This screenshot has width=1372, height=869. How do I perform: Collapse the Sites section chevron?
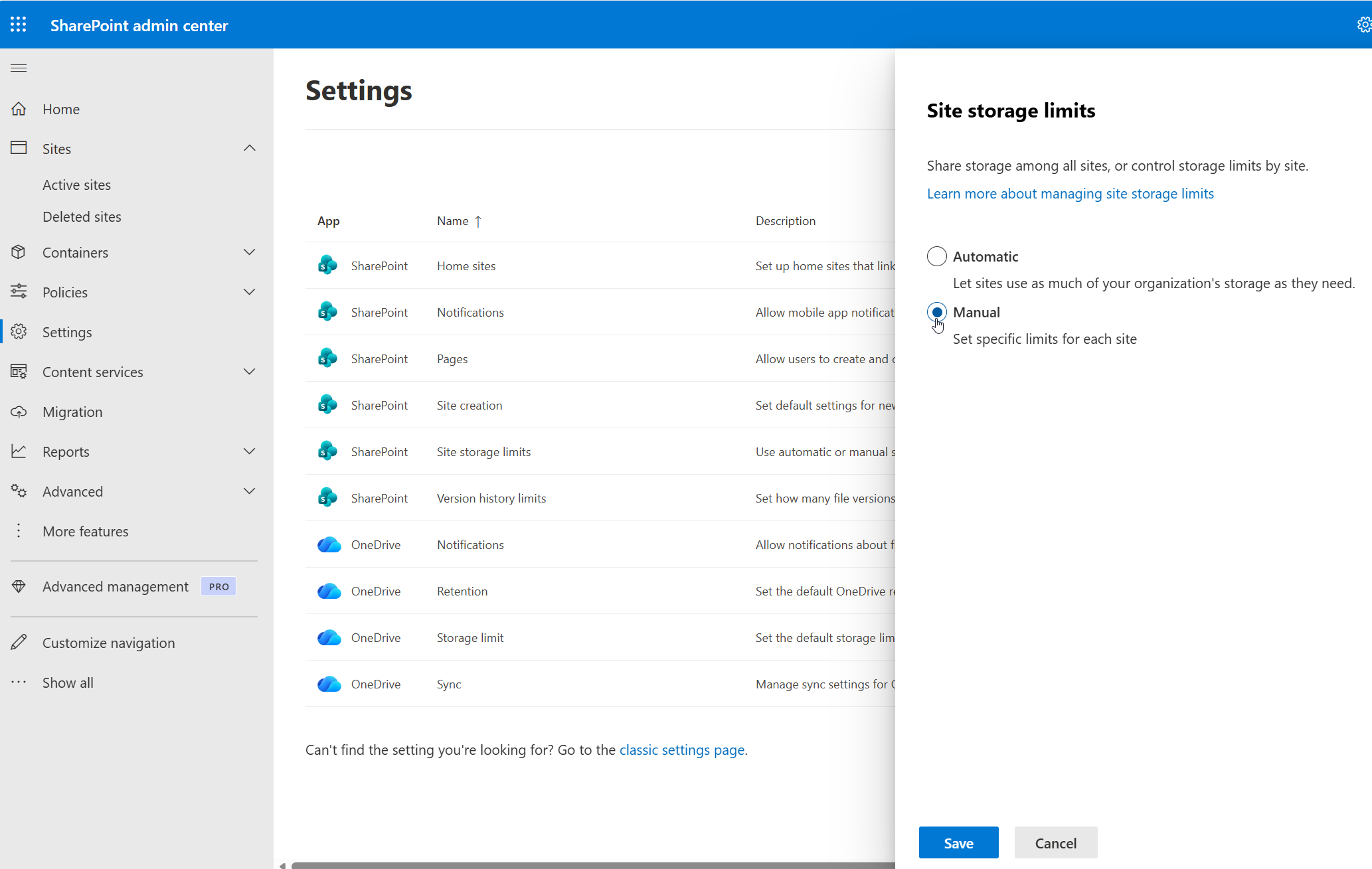pos(250,148)
